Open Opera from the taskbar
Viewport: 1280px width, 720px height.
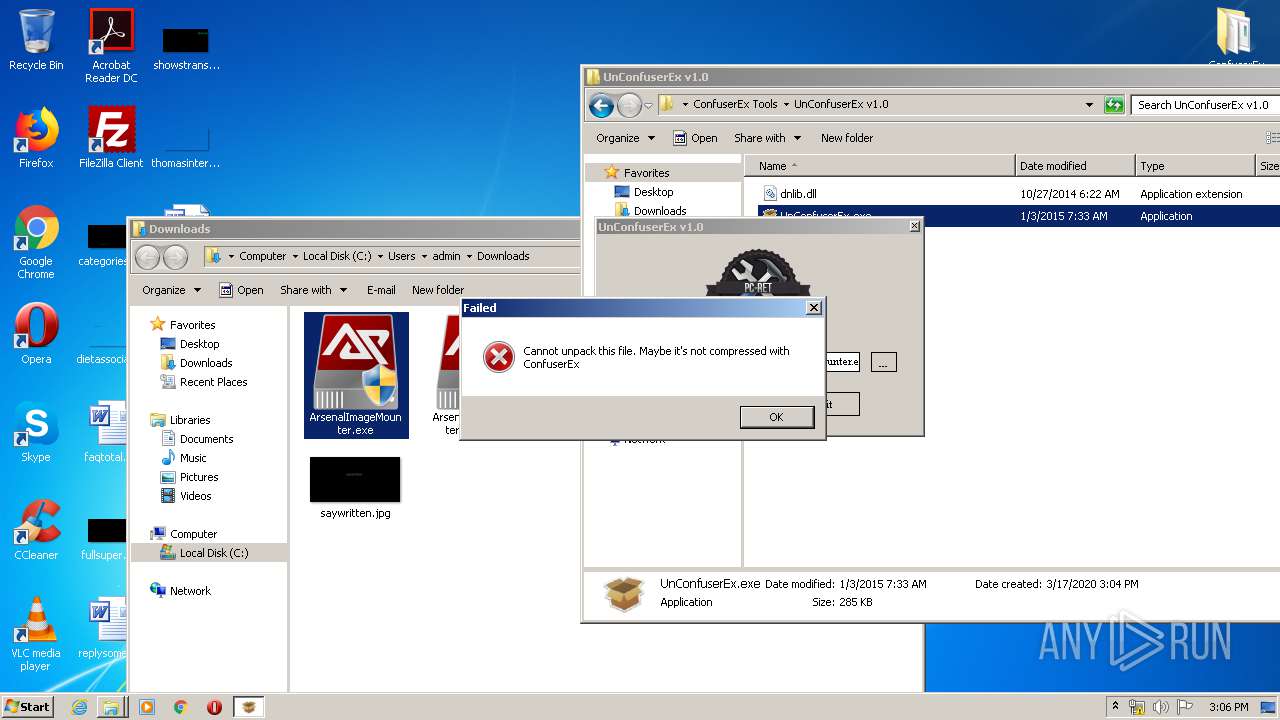click(214, 707)
